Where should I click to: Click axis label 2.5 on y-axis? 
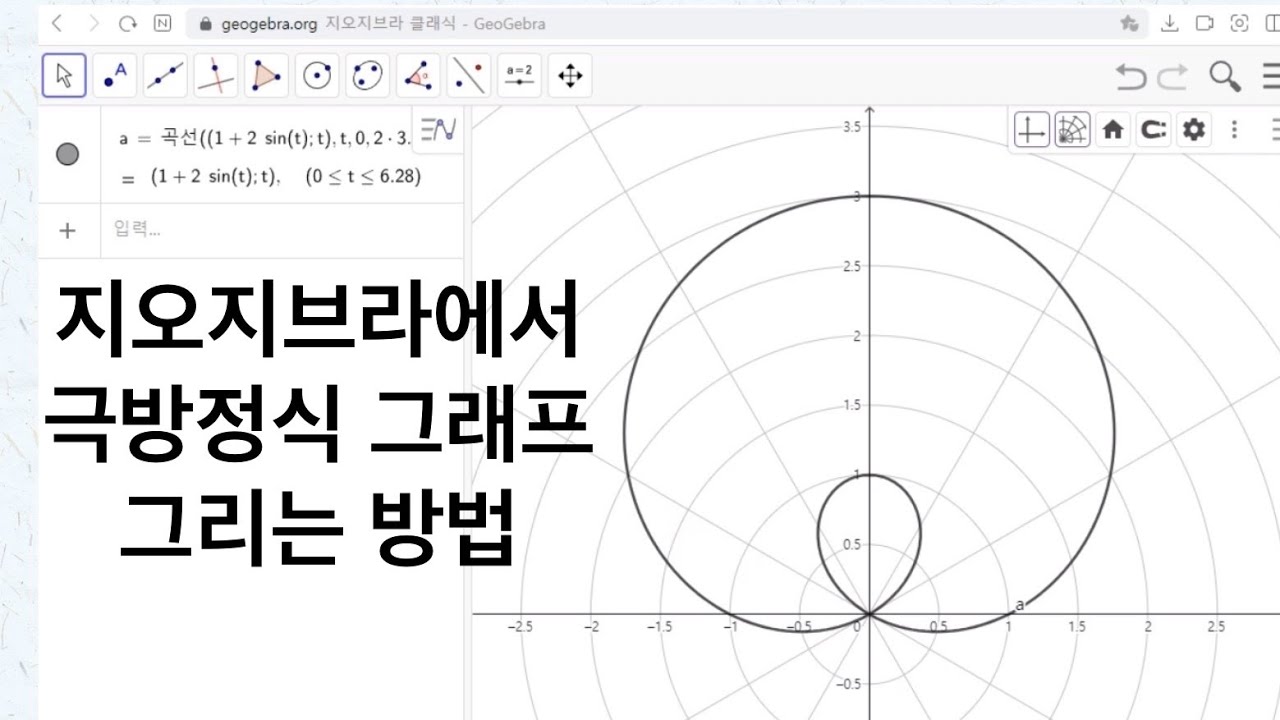(852, 266)
